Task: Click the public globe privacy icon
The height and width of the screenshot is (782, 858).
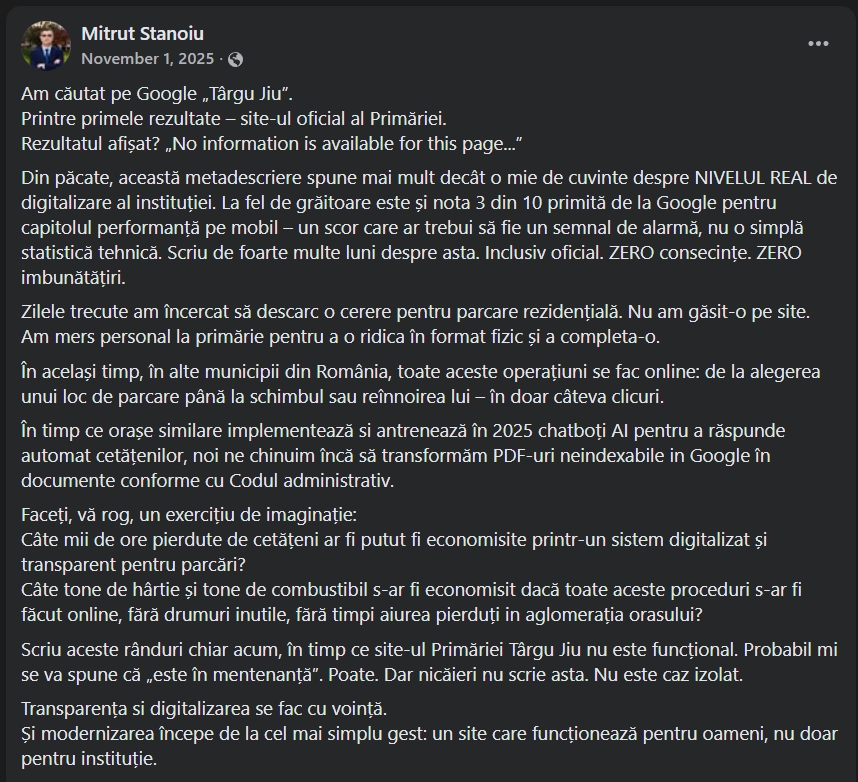Action: pos(235,59)
